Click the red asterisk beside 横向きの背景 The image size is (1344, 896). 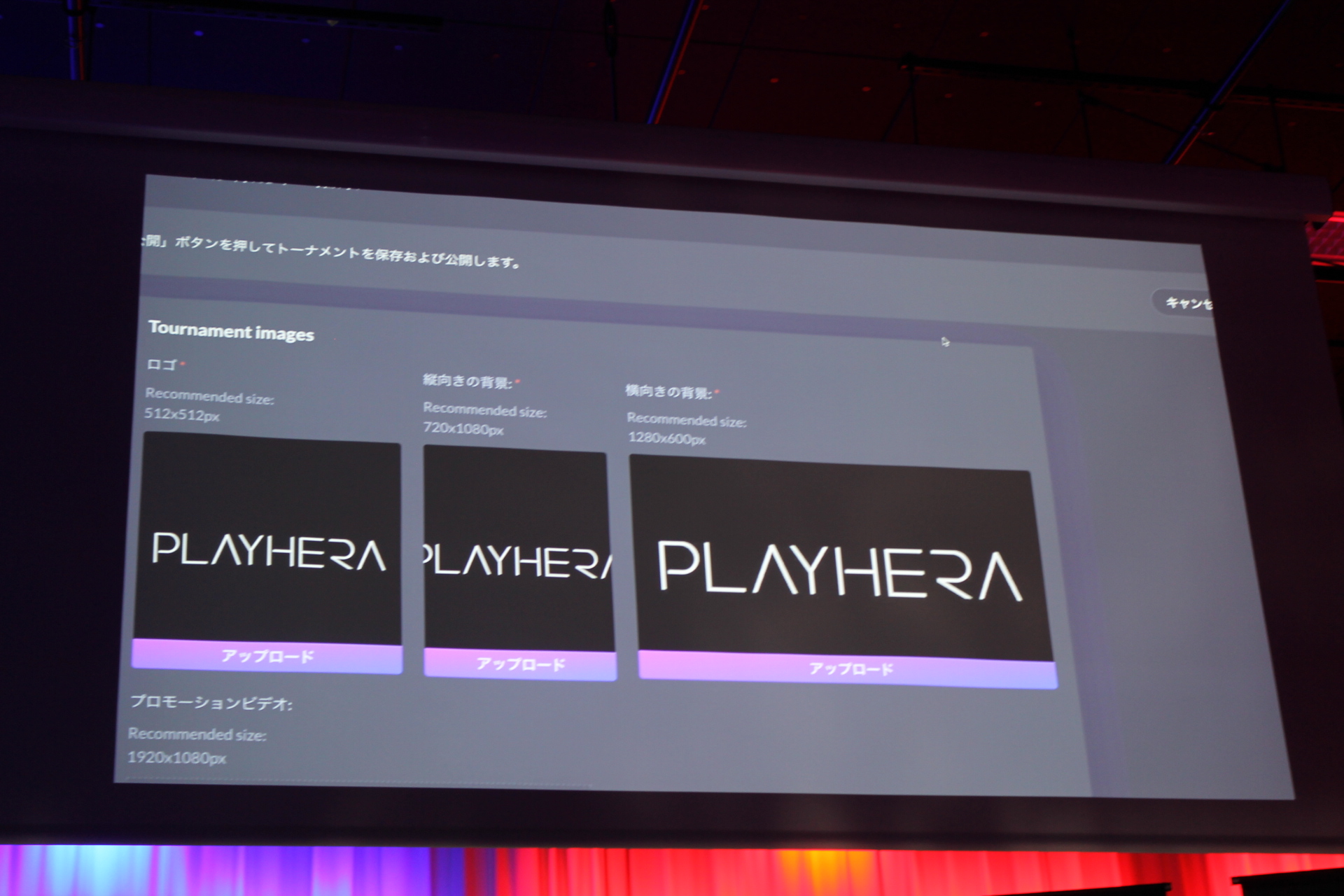(x=717, y=393)
